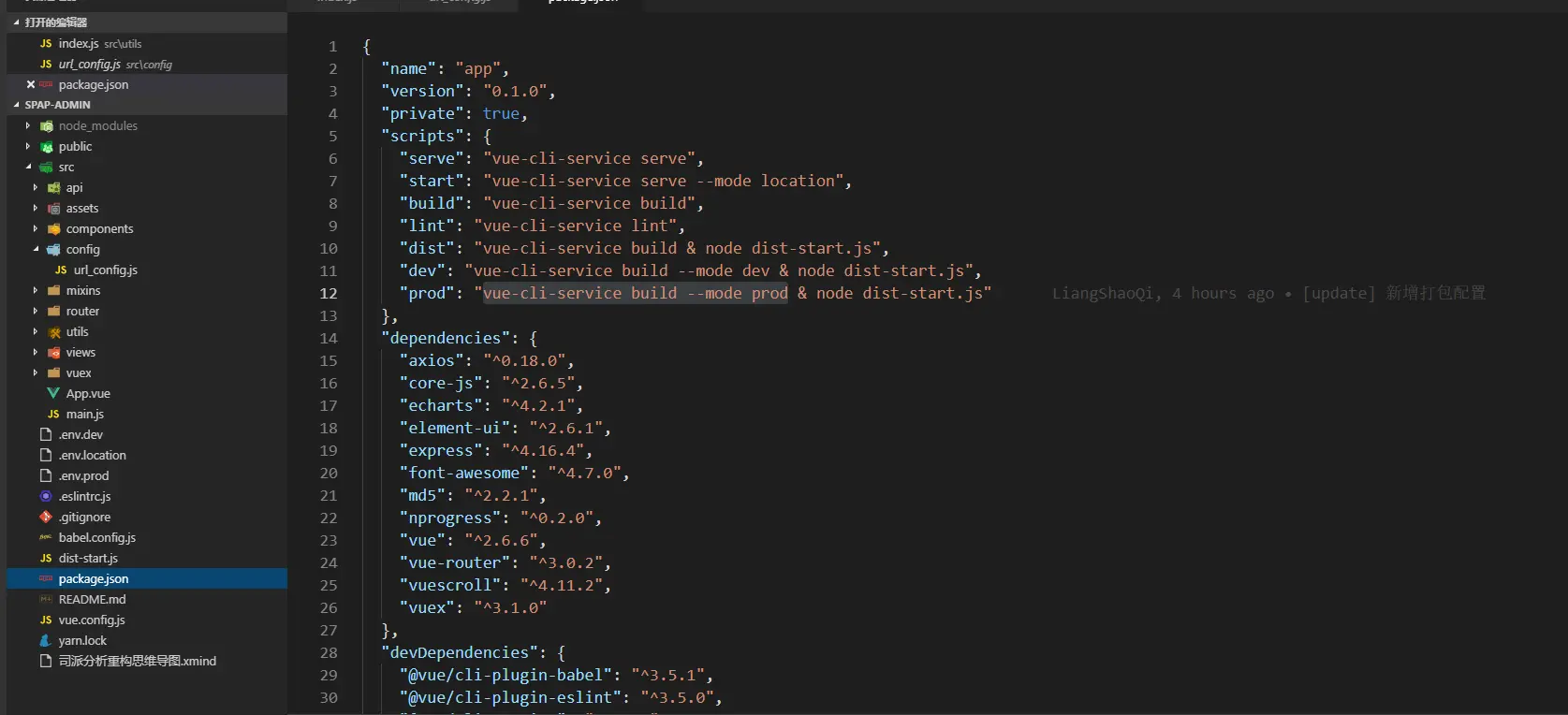Click the assets folder icon
The width and height of the screenshot is (1568, 715).
tap(54, 208)
